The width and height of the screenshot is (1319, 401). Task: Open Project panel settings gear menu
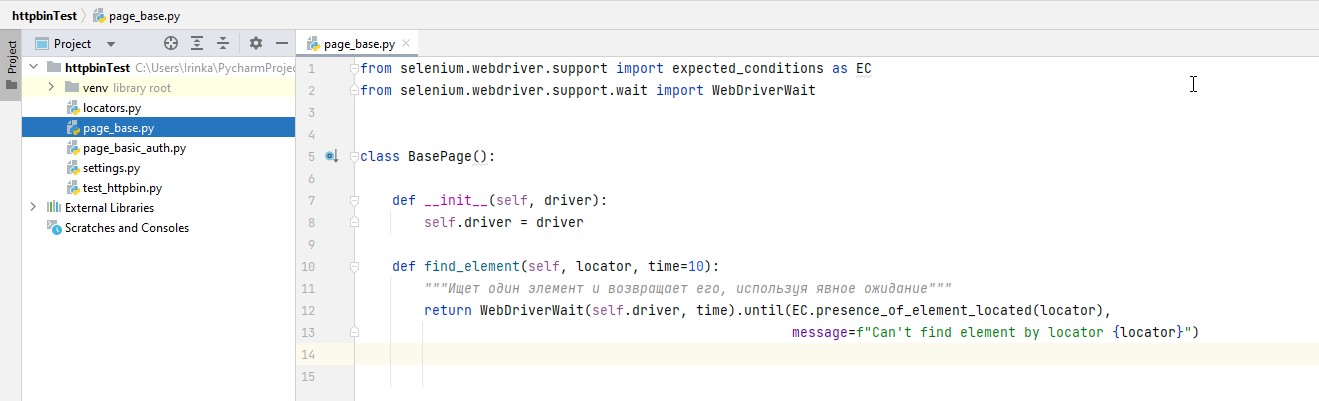tap(256, 44)
